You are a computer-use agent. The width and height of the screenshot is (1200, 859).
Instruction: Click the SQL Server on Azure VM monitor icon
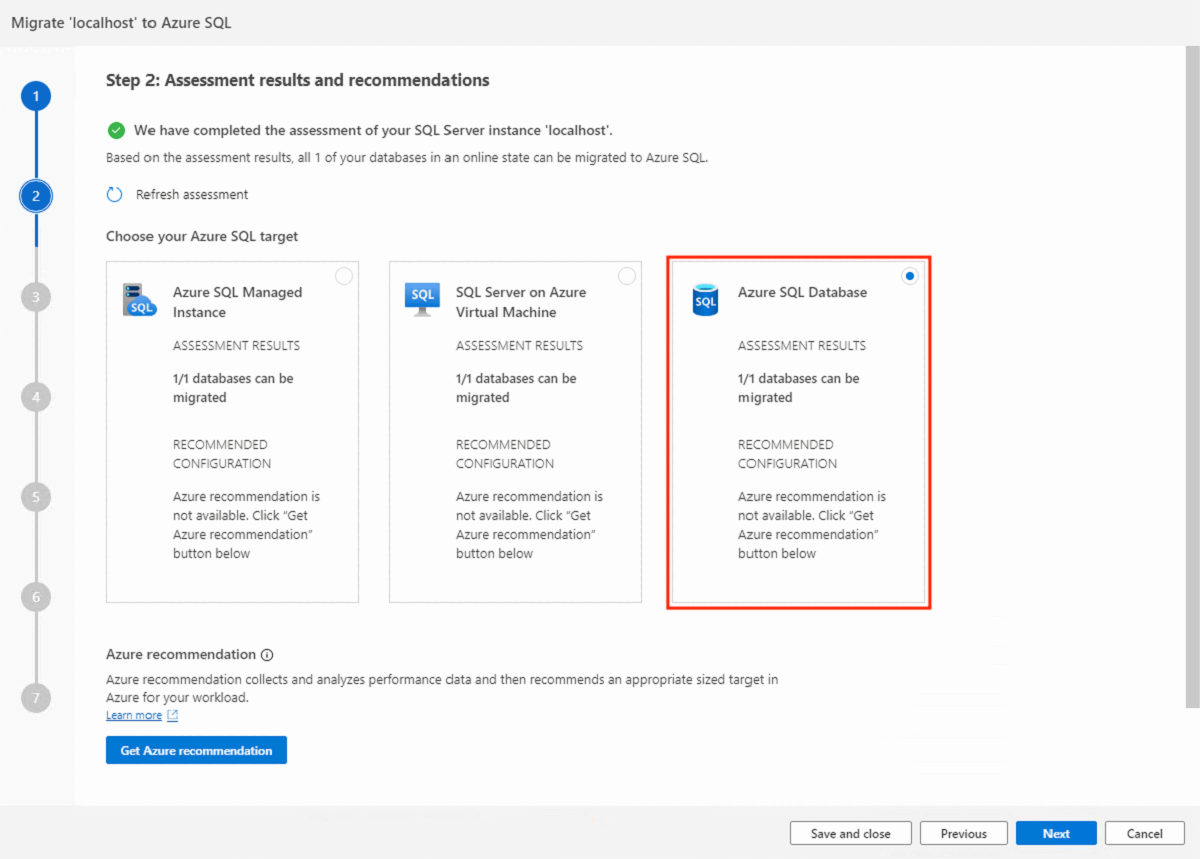point(422,299)
